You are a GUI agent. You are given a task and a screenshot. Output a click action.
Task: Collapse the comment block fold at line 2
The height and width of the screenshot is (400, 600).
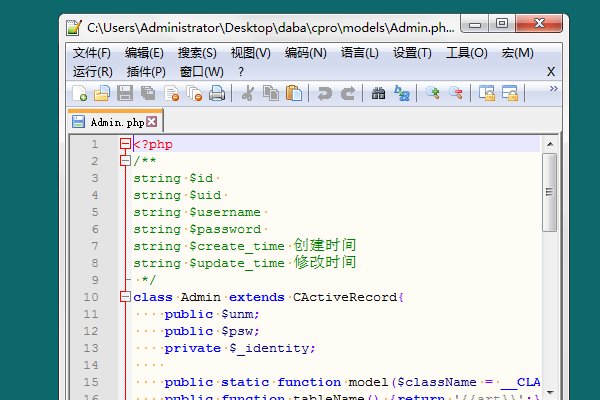pos(125,161)
